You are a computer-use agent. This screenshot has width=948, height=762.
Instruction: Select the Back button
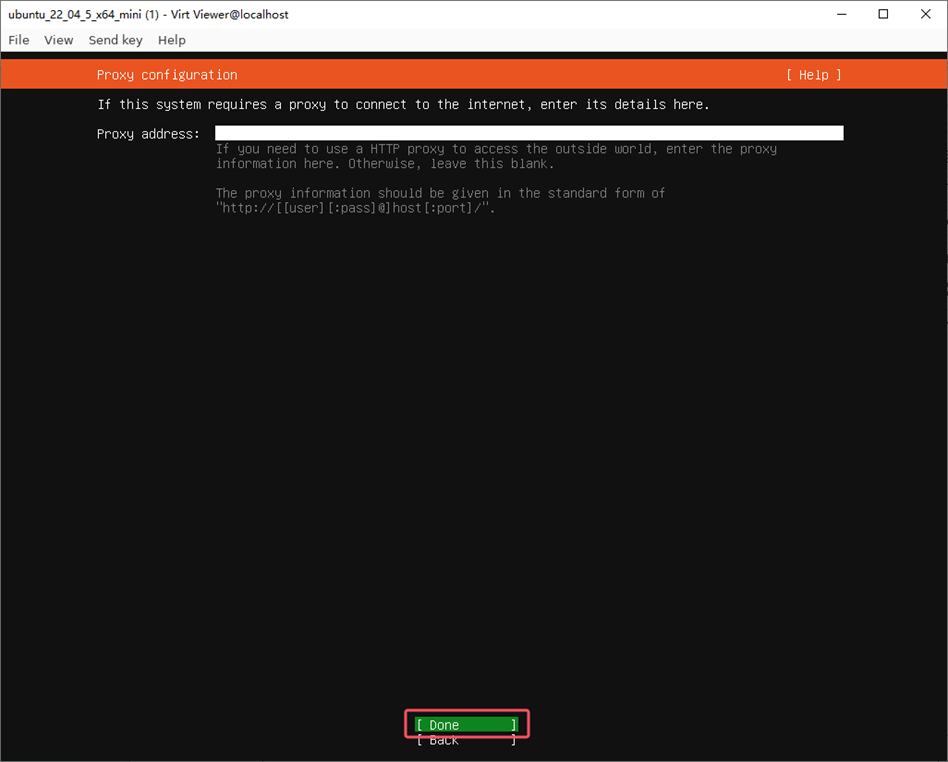(466, 740)
